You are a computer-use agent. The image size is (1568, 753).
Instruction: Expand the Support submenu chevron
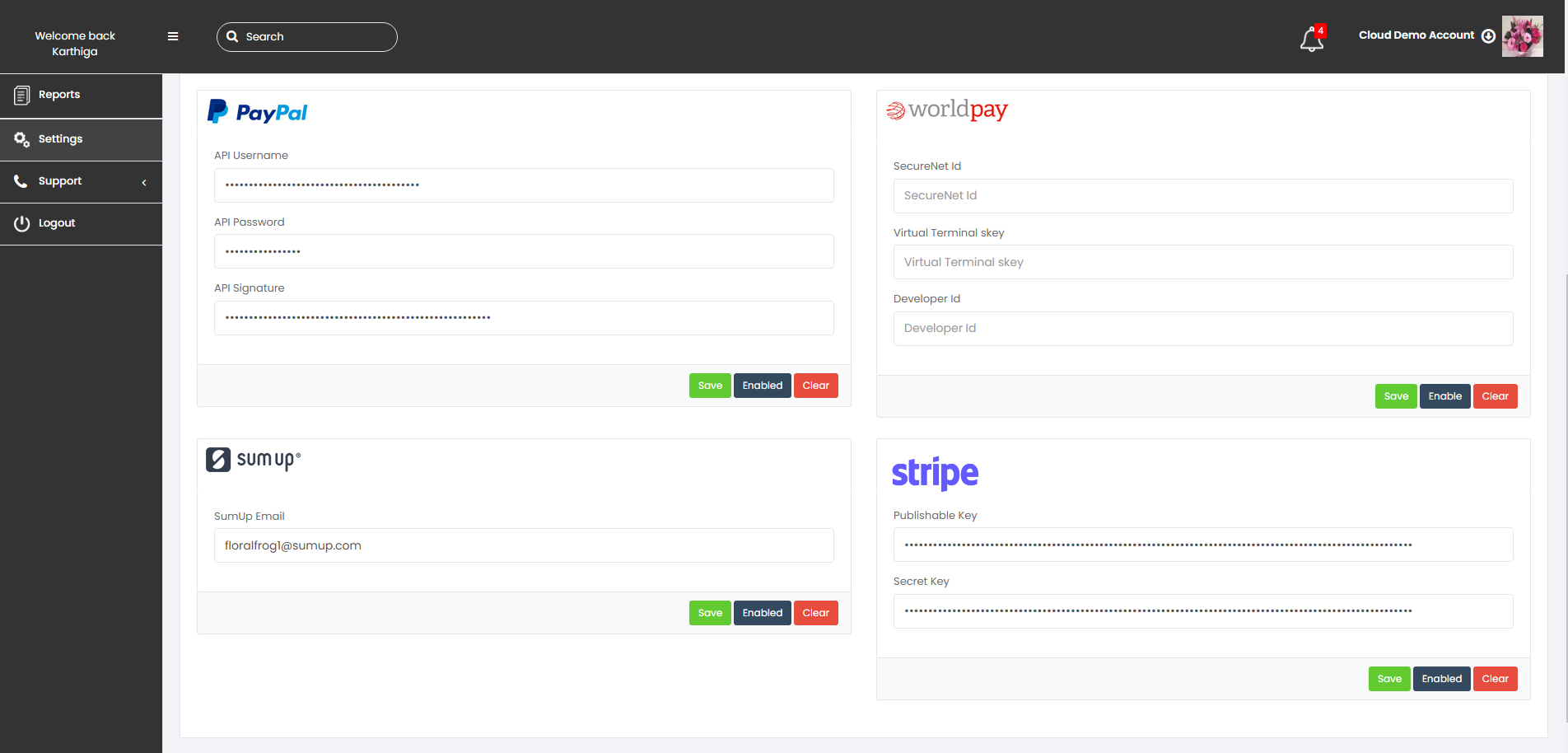click(x=144, y=182)
